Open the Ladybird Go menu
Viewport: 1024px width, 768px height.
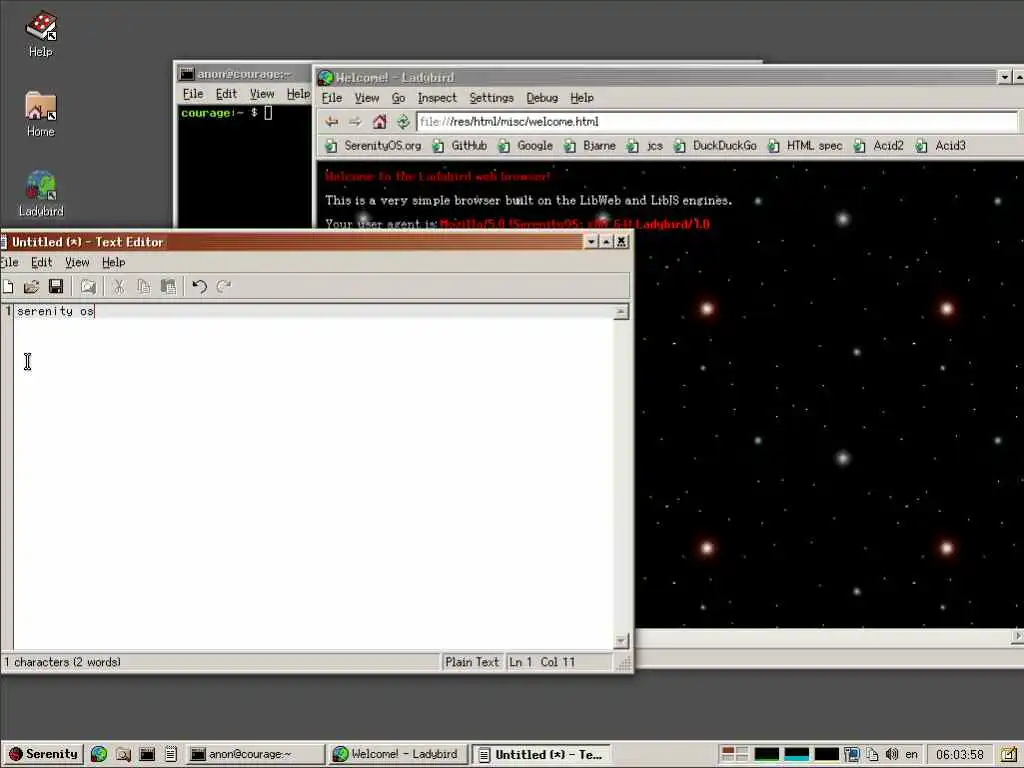pyautogui.click(x=398, y=98)
